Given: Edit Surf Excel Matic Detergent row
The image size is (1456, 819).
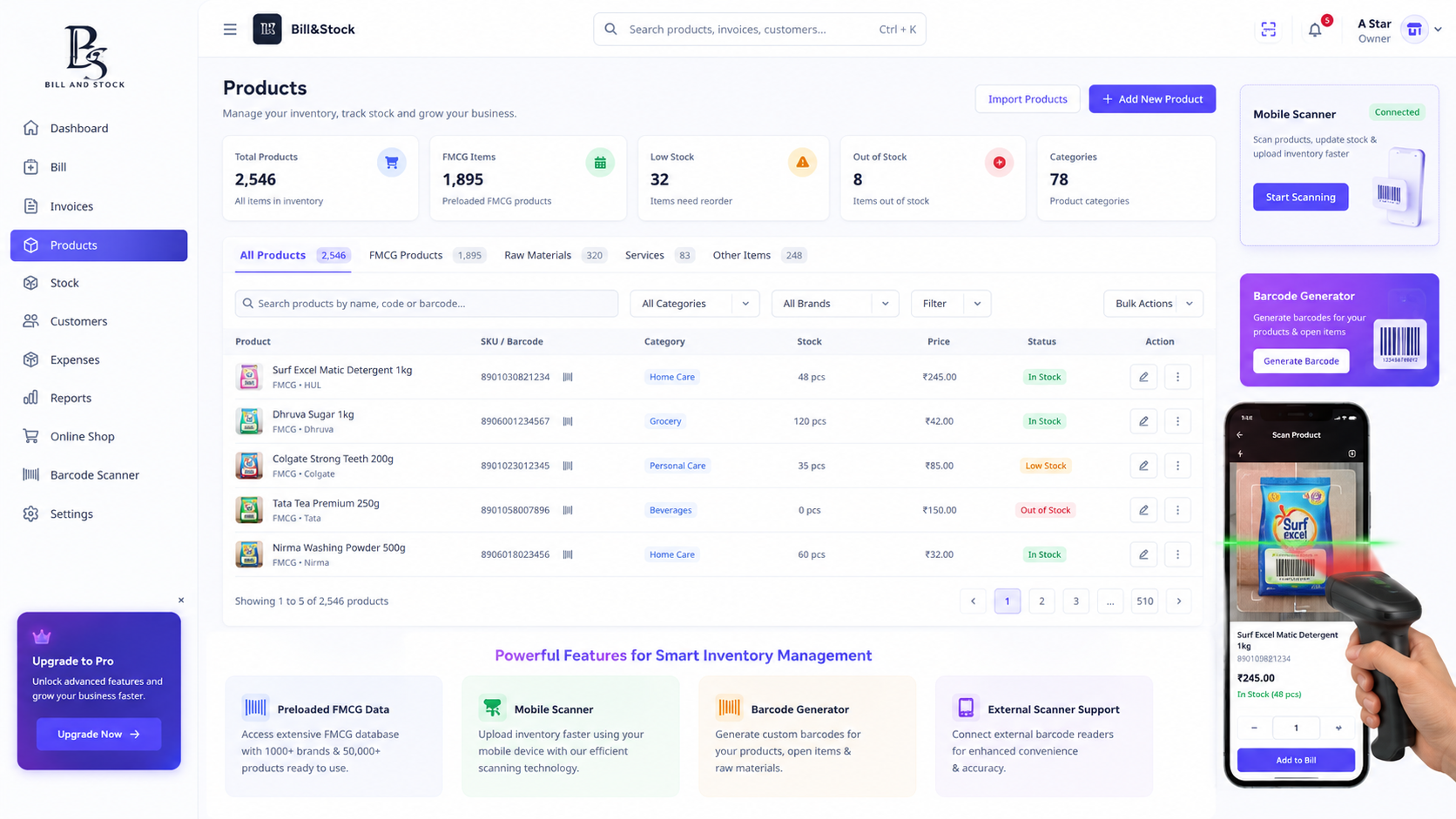Looking at the screenshot, I should pyautogui.click(x=1143, y=377).
